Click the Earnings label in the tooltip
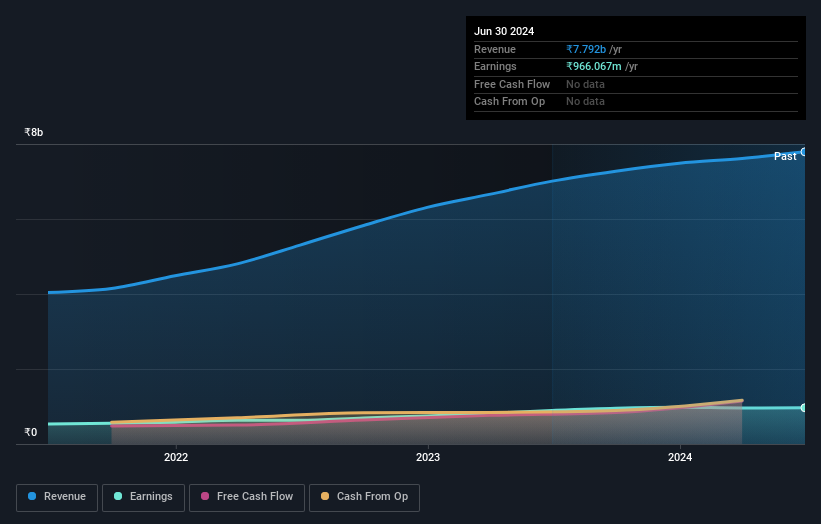821x524 pixels. click(495, 66)
